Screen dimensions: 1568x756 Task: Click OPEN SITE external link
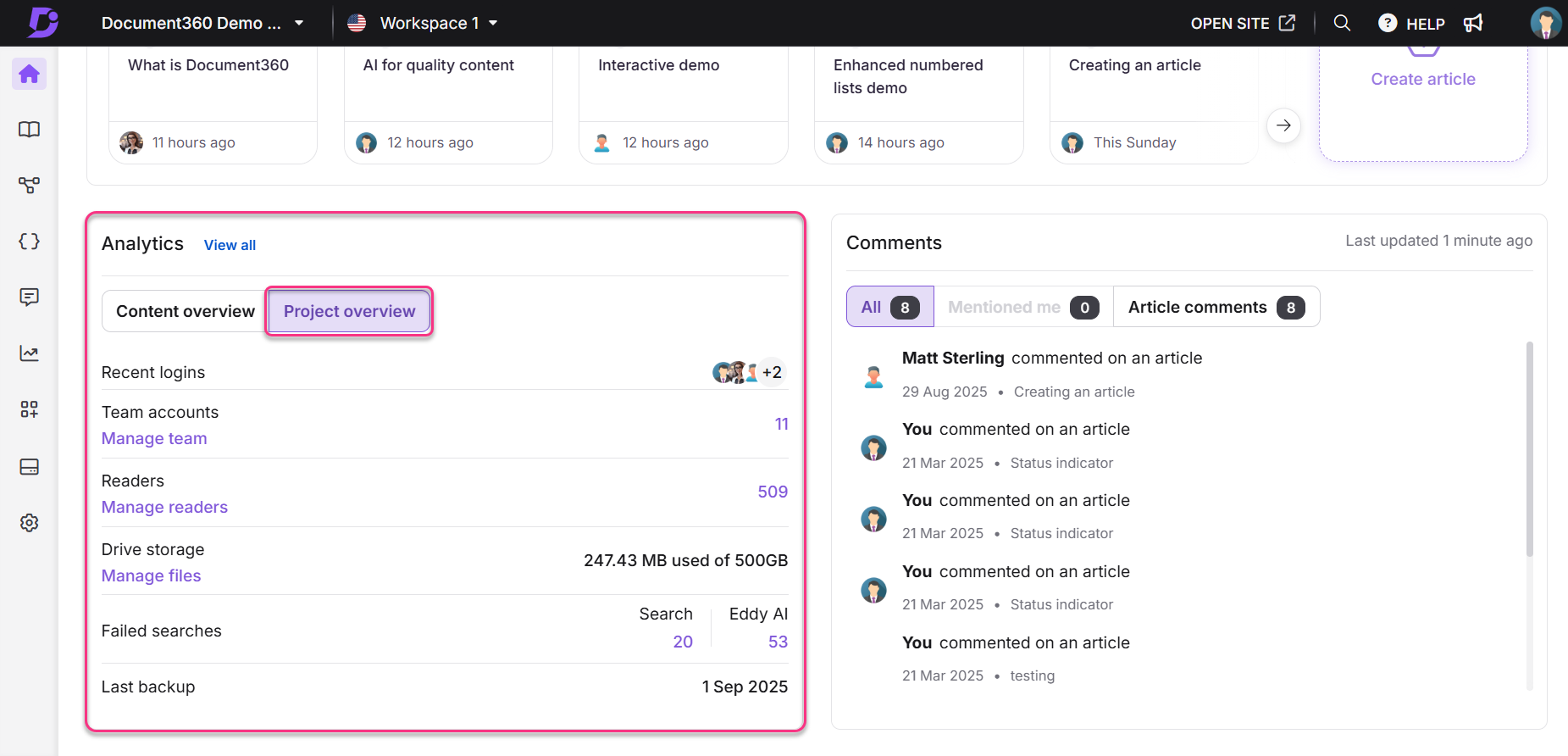(x=1243, y=23)
